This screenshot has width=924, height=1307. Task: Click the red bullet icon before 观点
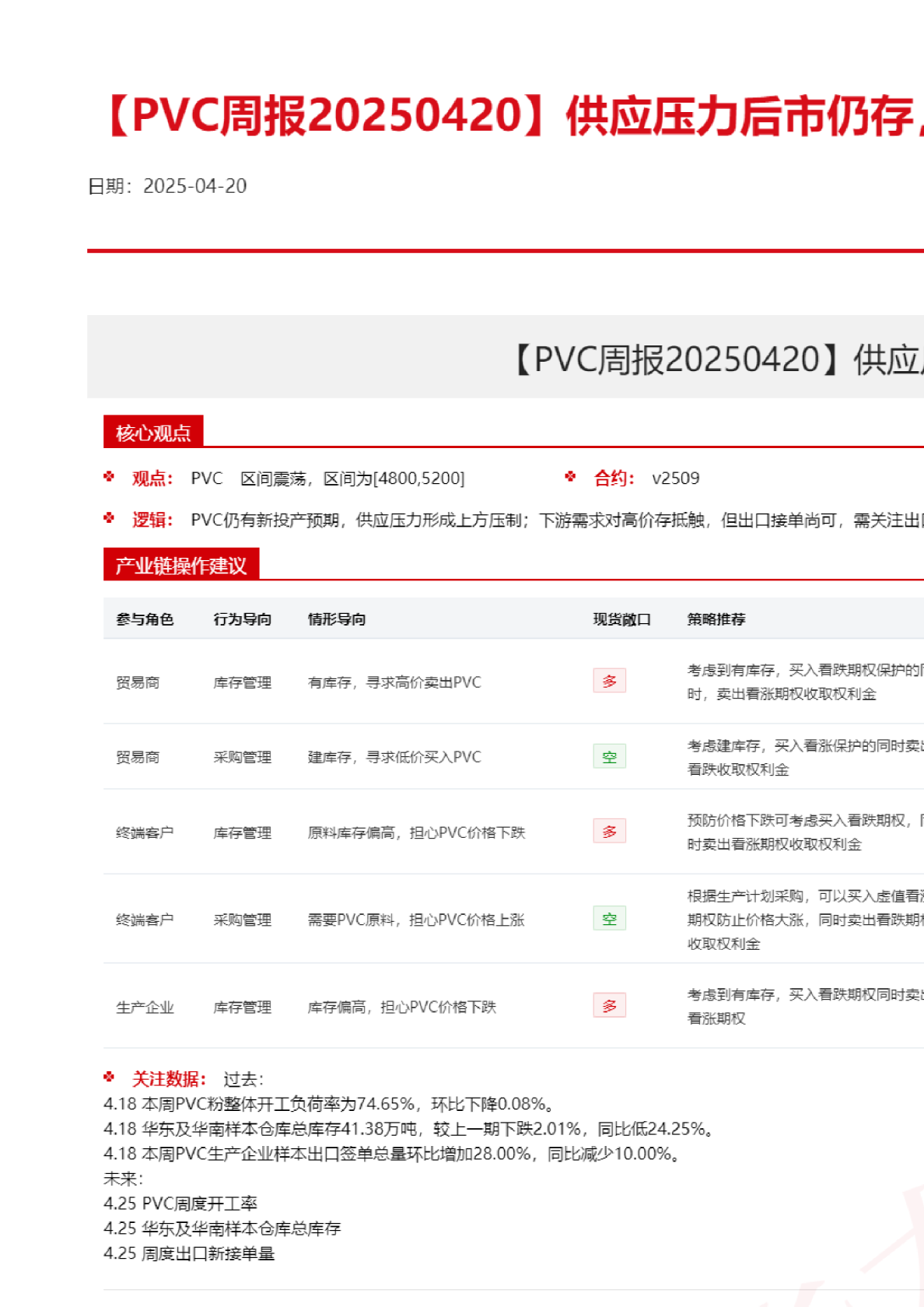109,477
